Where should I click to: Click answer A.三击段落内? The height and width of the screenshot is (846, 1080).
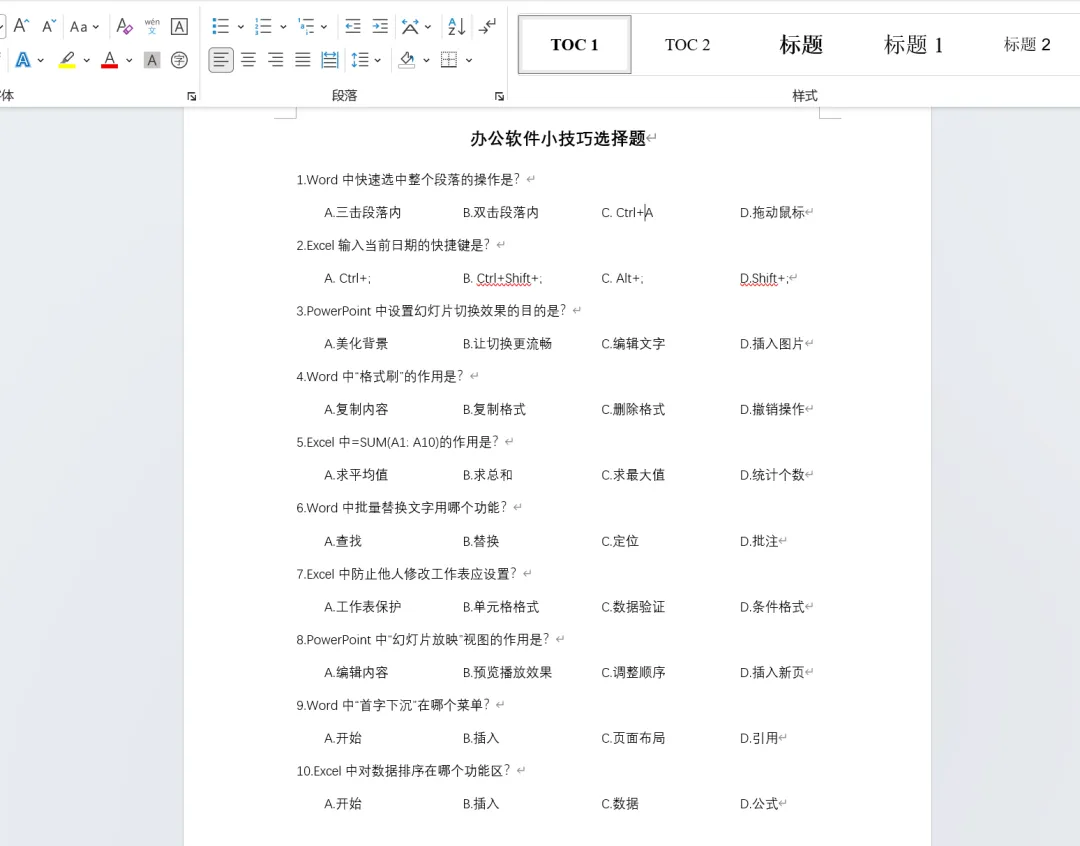[362, 213]
